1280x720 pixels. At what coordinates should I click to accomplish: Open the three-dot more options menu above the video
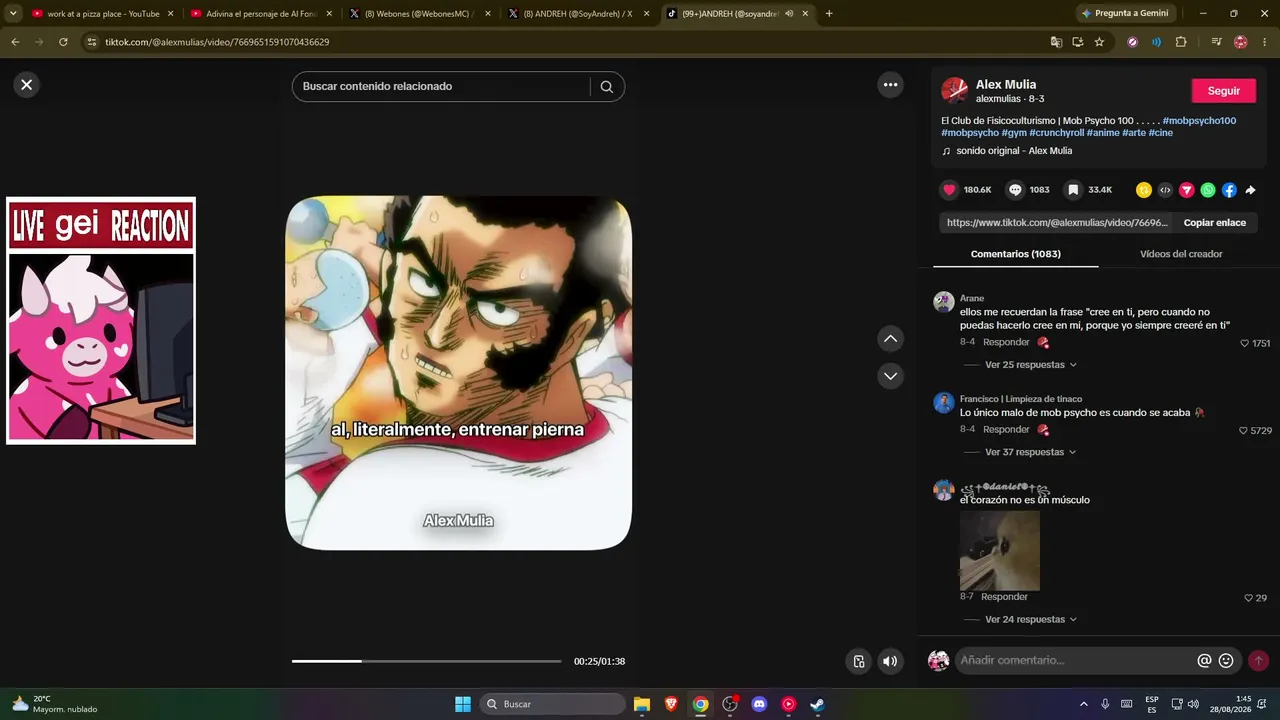(890, 85)
